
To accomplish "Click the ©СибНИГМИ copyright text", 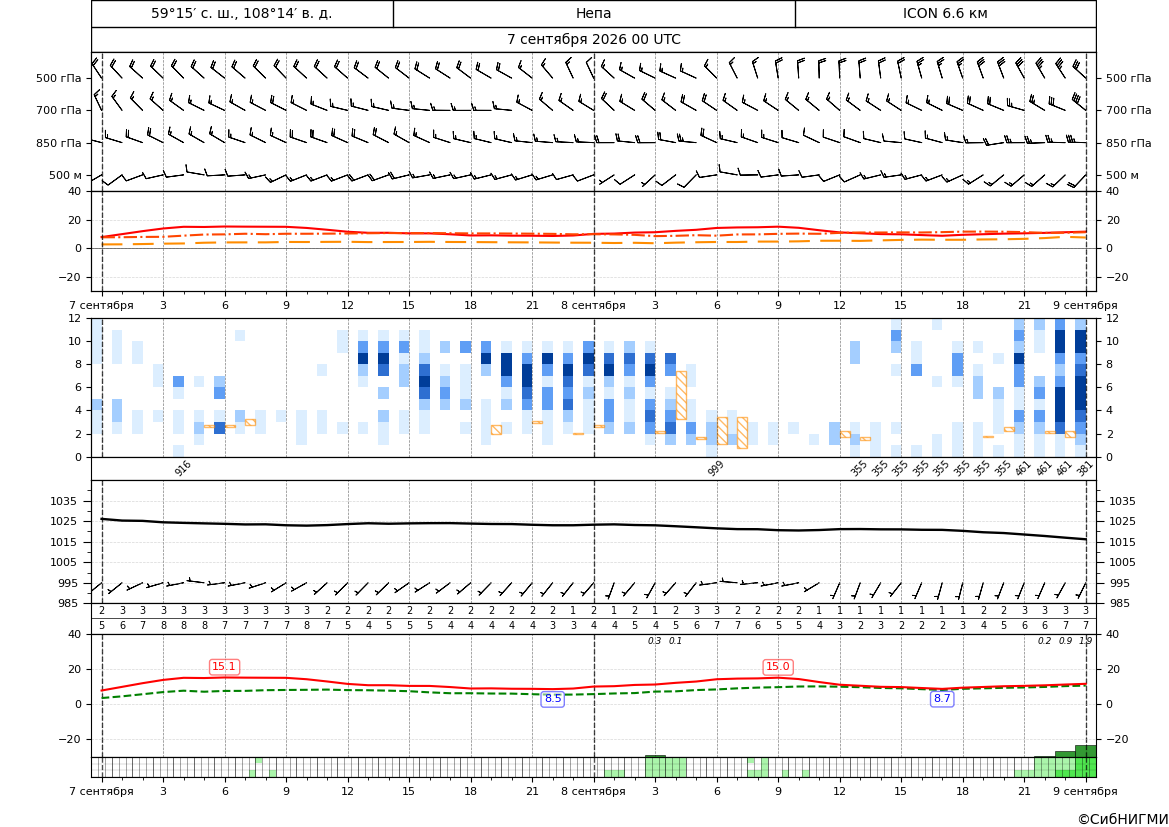I will pos(1123,819).
